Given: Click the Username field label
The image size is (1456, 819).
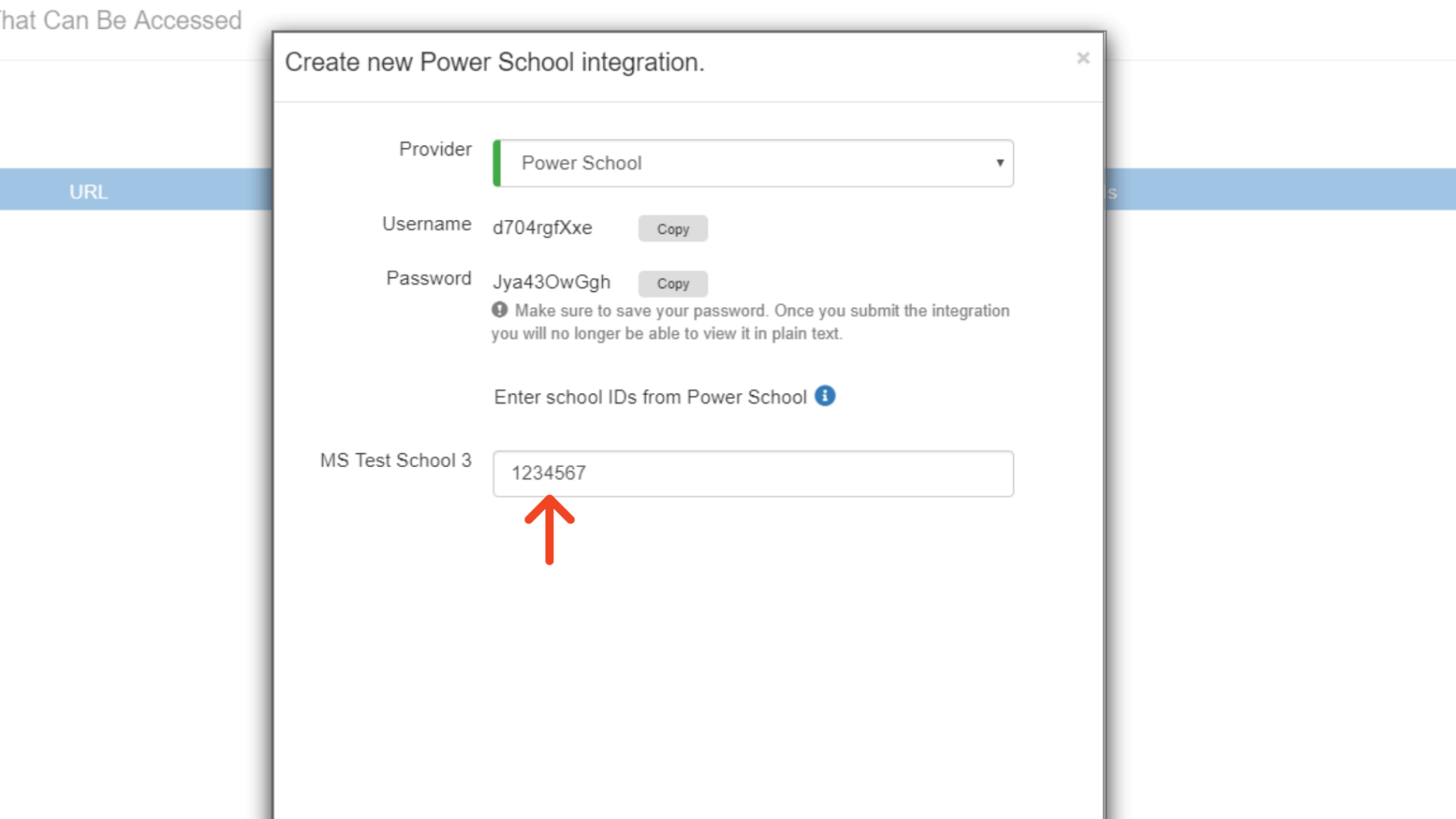Looking at the screenshot, I should pyautogui.click(x=426, y=225).
